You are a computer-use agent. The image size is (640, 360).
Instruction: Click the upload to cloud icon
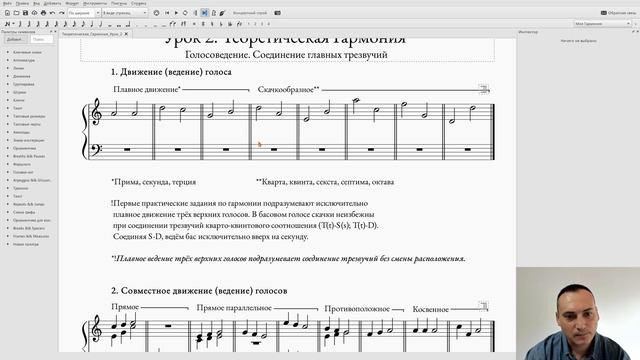pyautogui.click(x=34, y=13)
